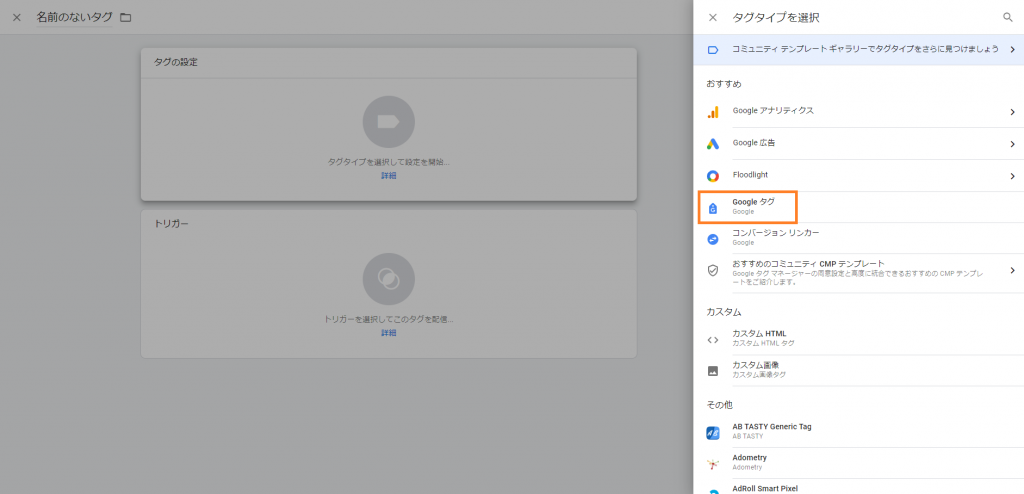Click the trigger placeholder circle icon

coord(389,279)
